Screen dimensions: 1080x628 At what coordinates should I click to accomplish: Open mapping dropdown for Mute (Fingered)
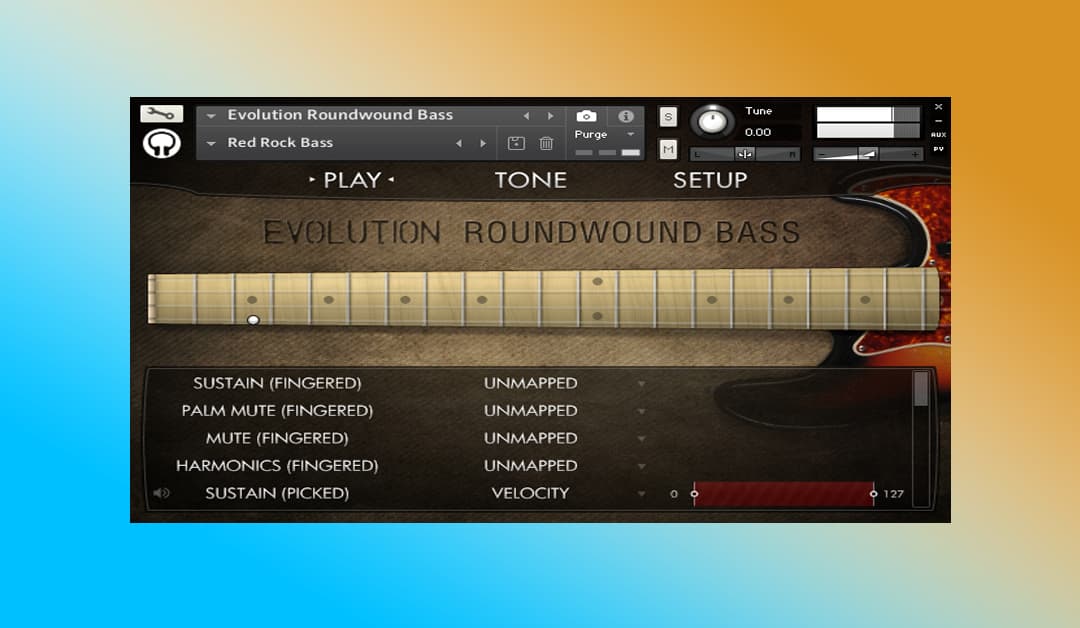(x=641, y=439)
